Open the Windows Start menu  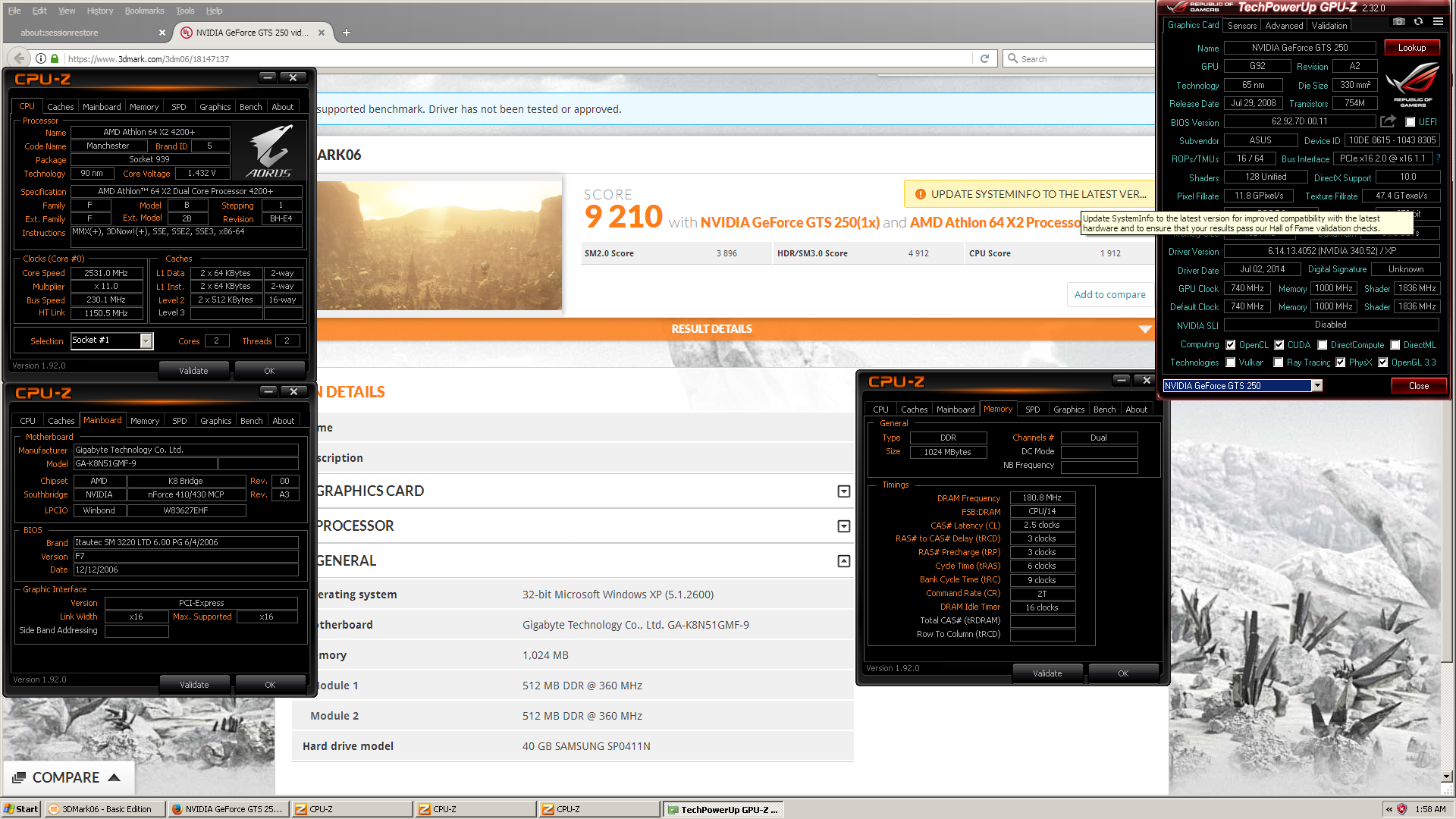click(x=21, y=809)
